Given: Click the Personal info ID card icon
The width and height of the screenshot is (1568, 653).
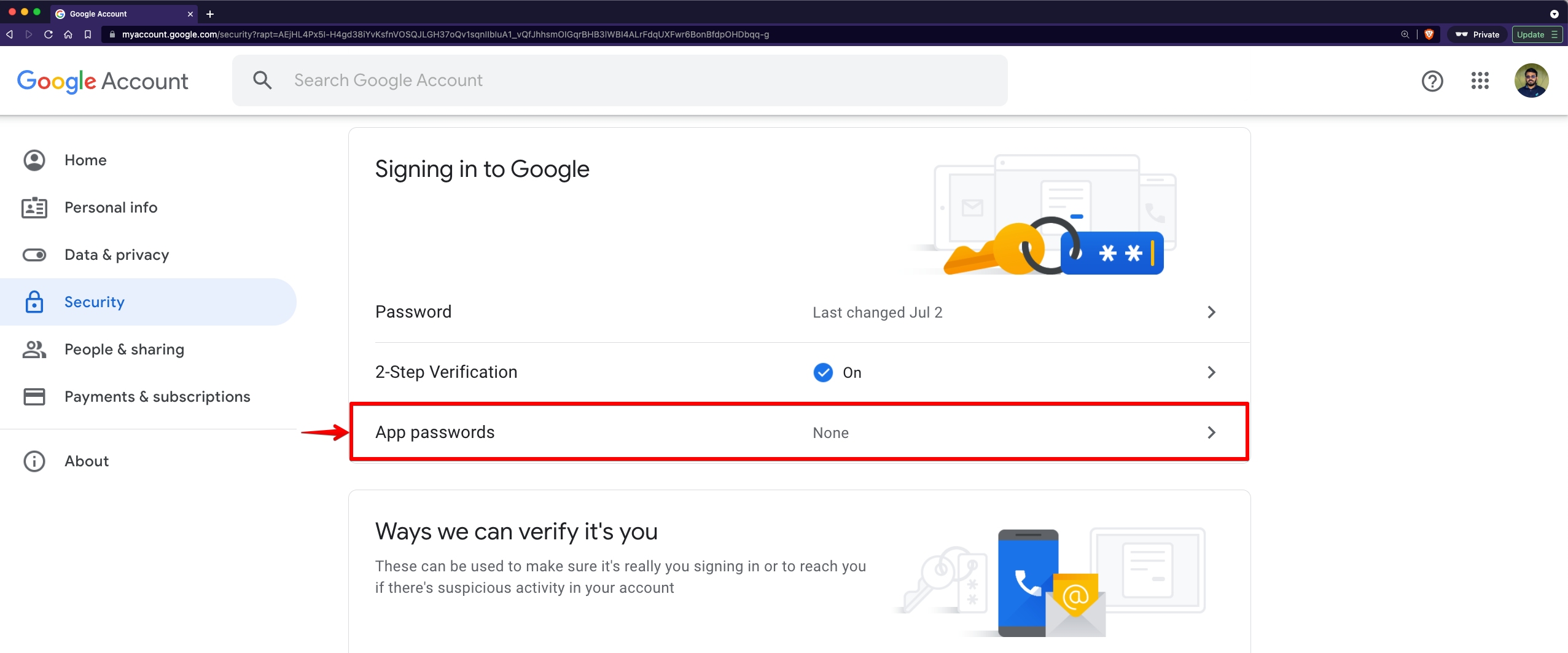Looking at the screenshot, I should coord(34,208).
